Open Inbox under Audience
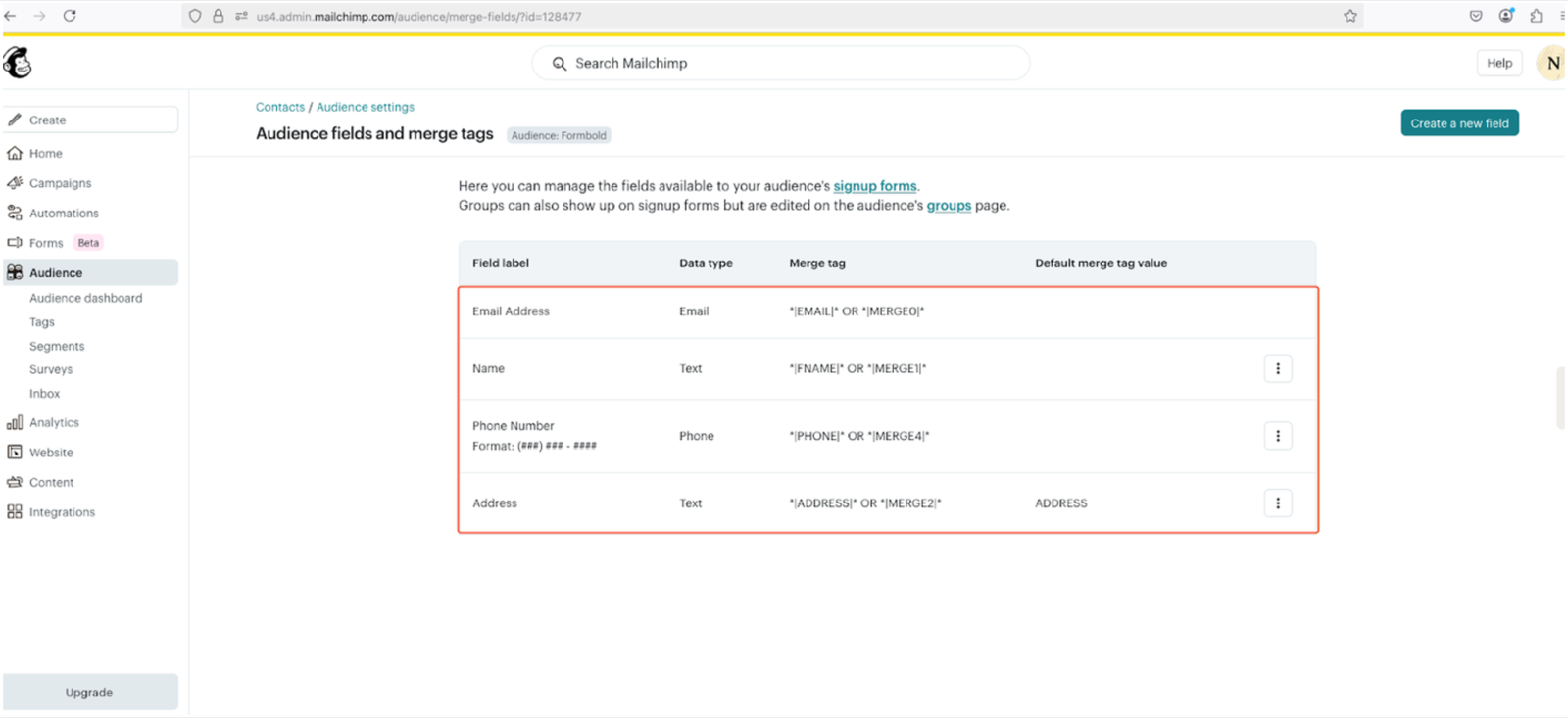The width and height of the screenshot is (1568, 718). click(44, 394)
